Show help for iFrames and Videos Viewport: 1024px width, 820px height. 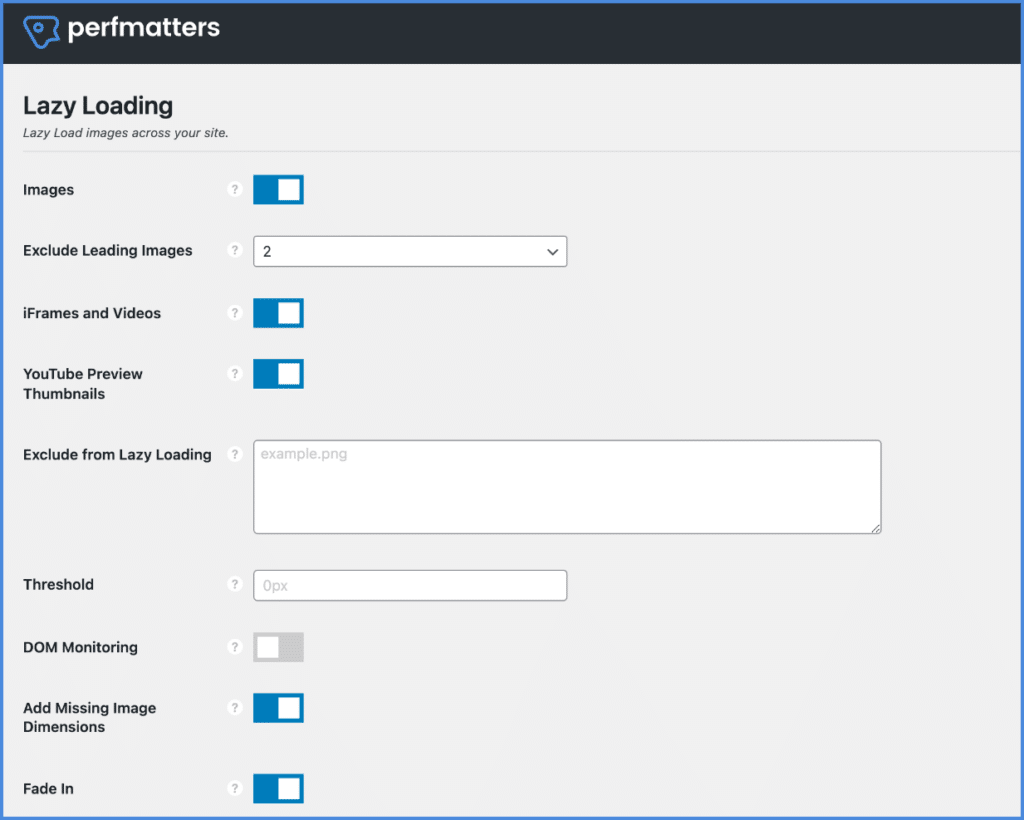[235, 313]
